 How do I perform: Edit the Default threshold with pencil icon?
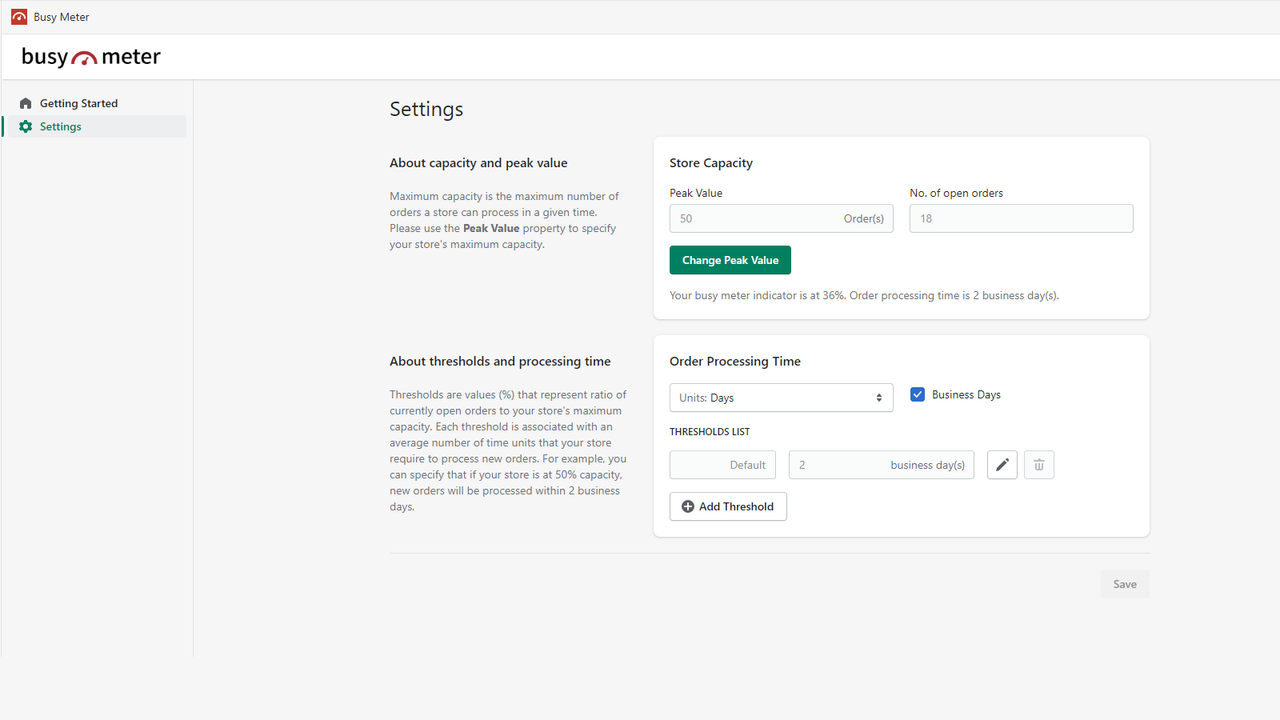1002,465
